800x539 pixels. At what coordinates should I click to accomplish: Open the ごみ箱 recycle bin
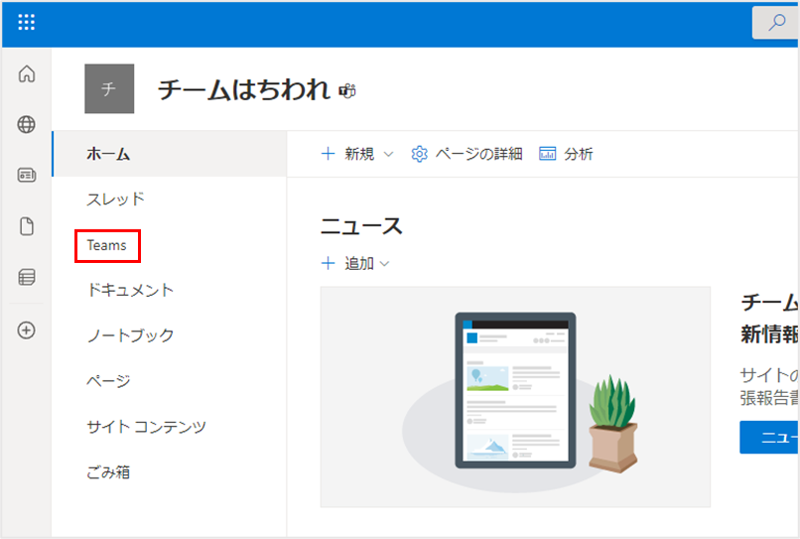108,472
